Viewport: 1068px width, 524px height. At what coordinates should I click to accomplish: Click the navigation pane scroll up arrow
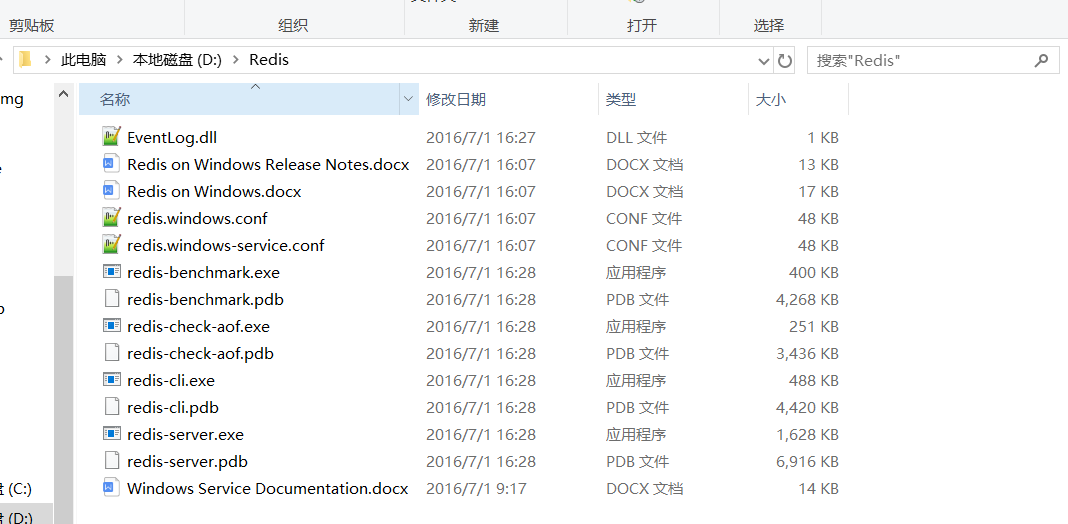point(63,94)
